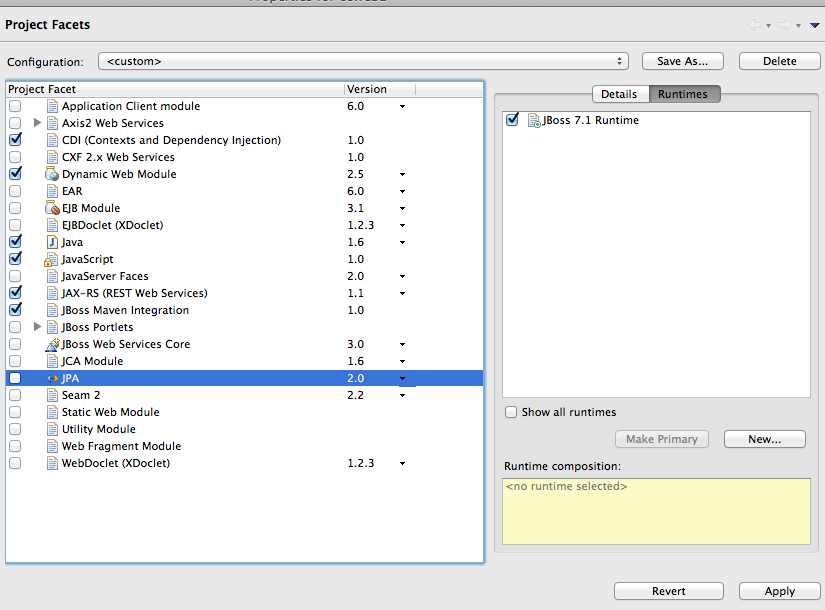Click the Java facet J icon

[52, 242]
